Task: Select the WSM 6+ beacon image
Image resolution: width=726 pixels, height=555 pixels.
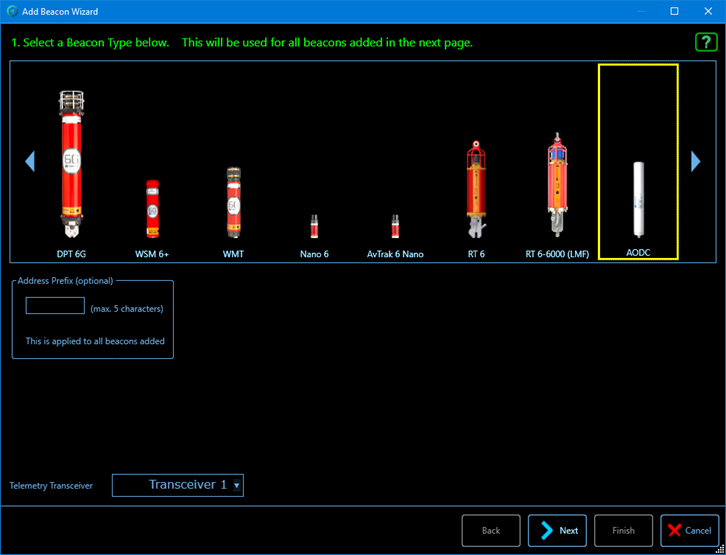Action: click(x=152, y=209)
